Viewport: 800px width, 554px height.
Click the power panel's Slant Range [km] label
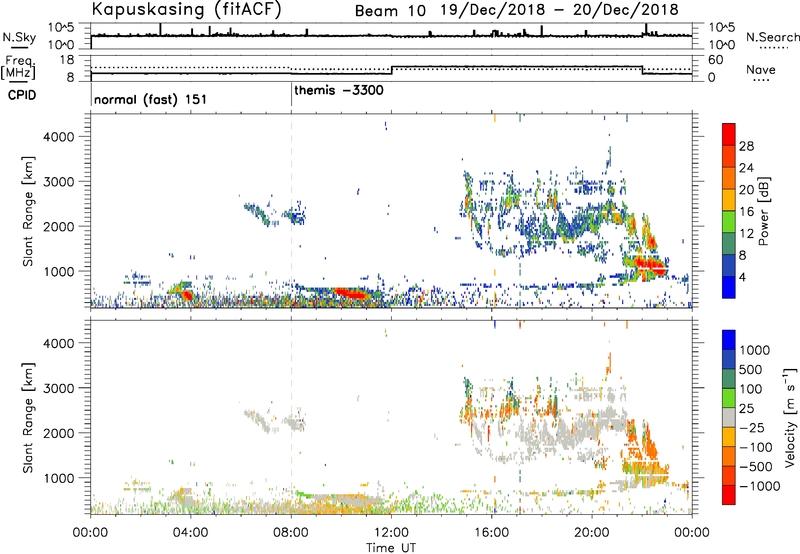28,211
